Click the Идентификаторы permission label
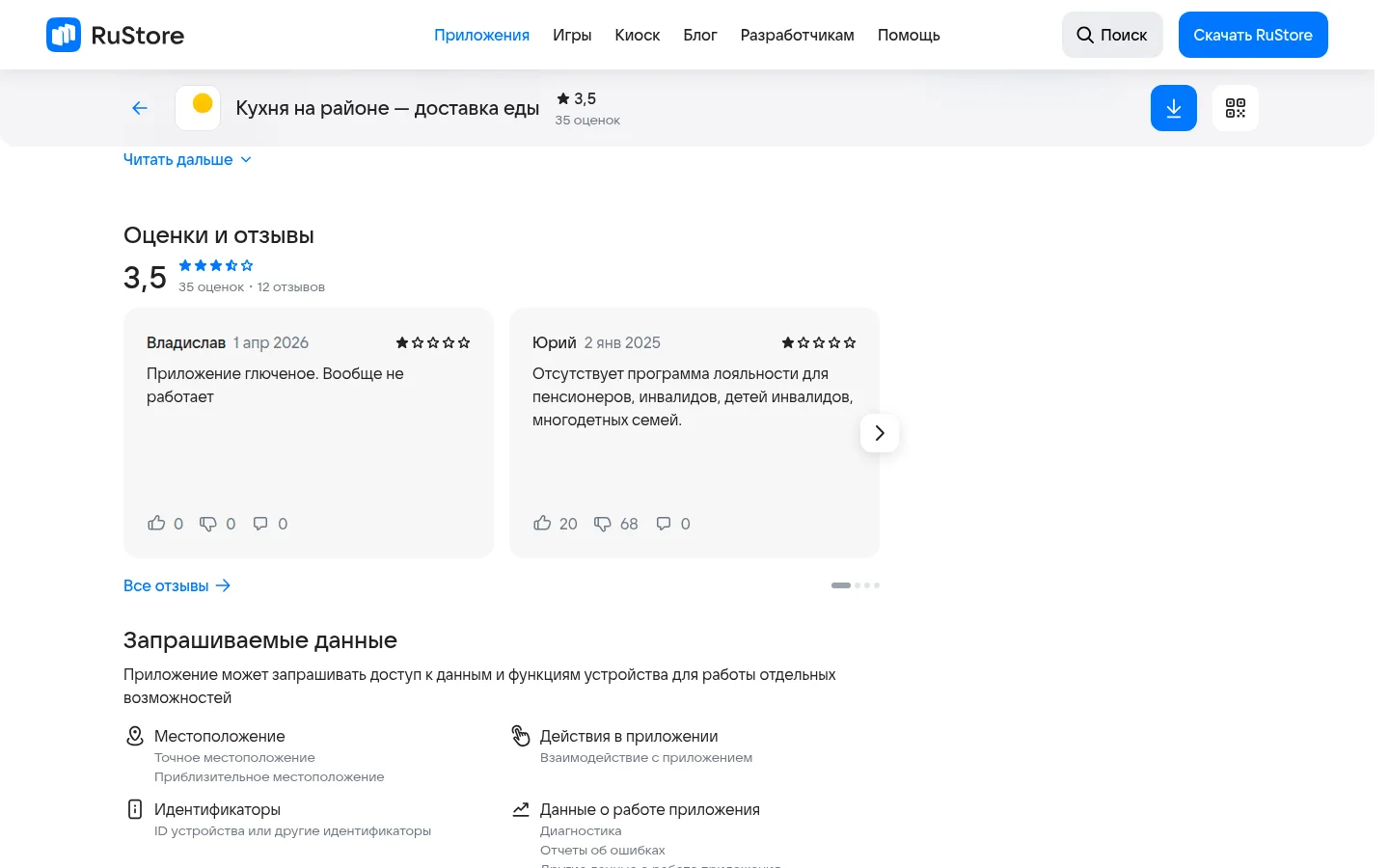The width and height of the screenshot is (1389, 868). pyautogui.click(x=217, y=809)
